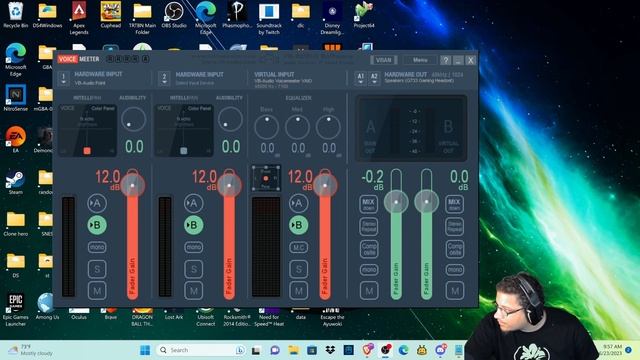This screenshot has width=640, height=360.
Task: Toggle M.C on the Virtual Input strip
Action: click(x=298, y=247)
